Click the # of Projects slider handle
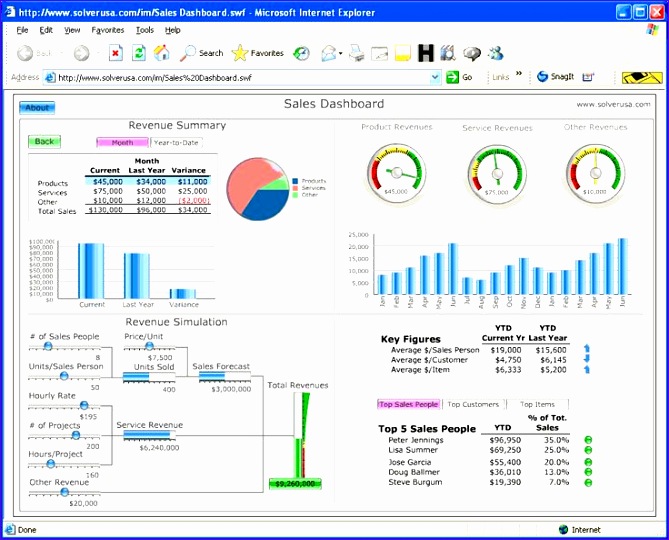669x540 pixels. [76, 435]
